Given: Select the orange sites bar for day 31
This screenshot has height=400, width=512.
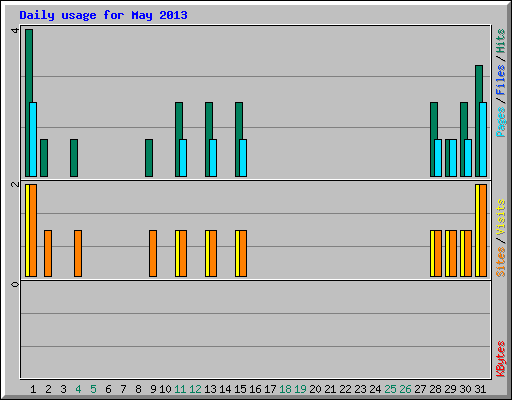Looking at the screenshot, I should point(483,230).
